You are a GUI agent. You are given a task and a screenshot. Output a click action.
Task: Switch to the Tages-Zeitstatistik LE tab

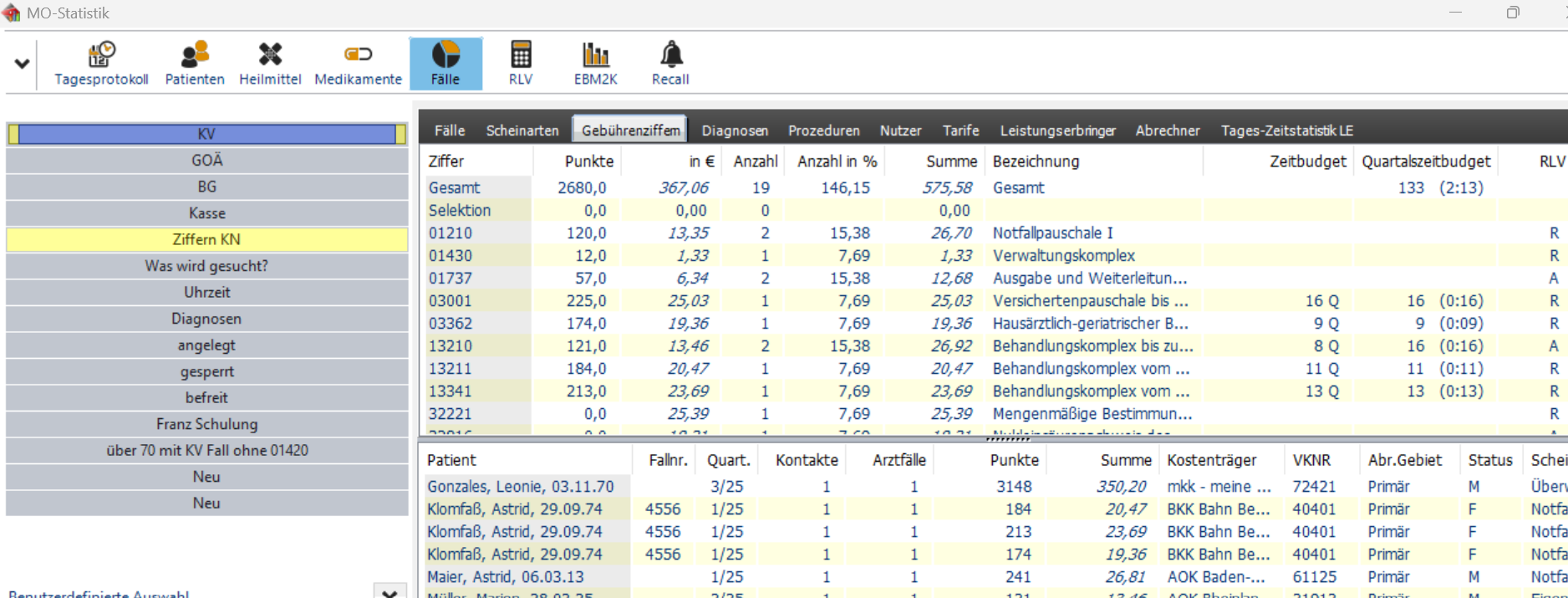click(1286, 130)
